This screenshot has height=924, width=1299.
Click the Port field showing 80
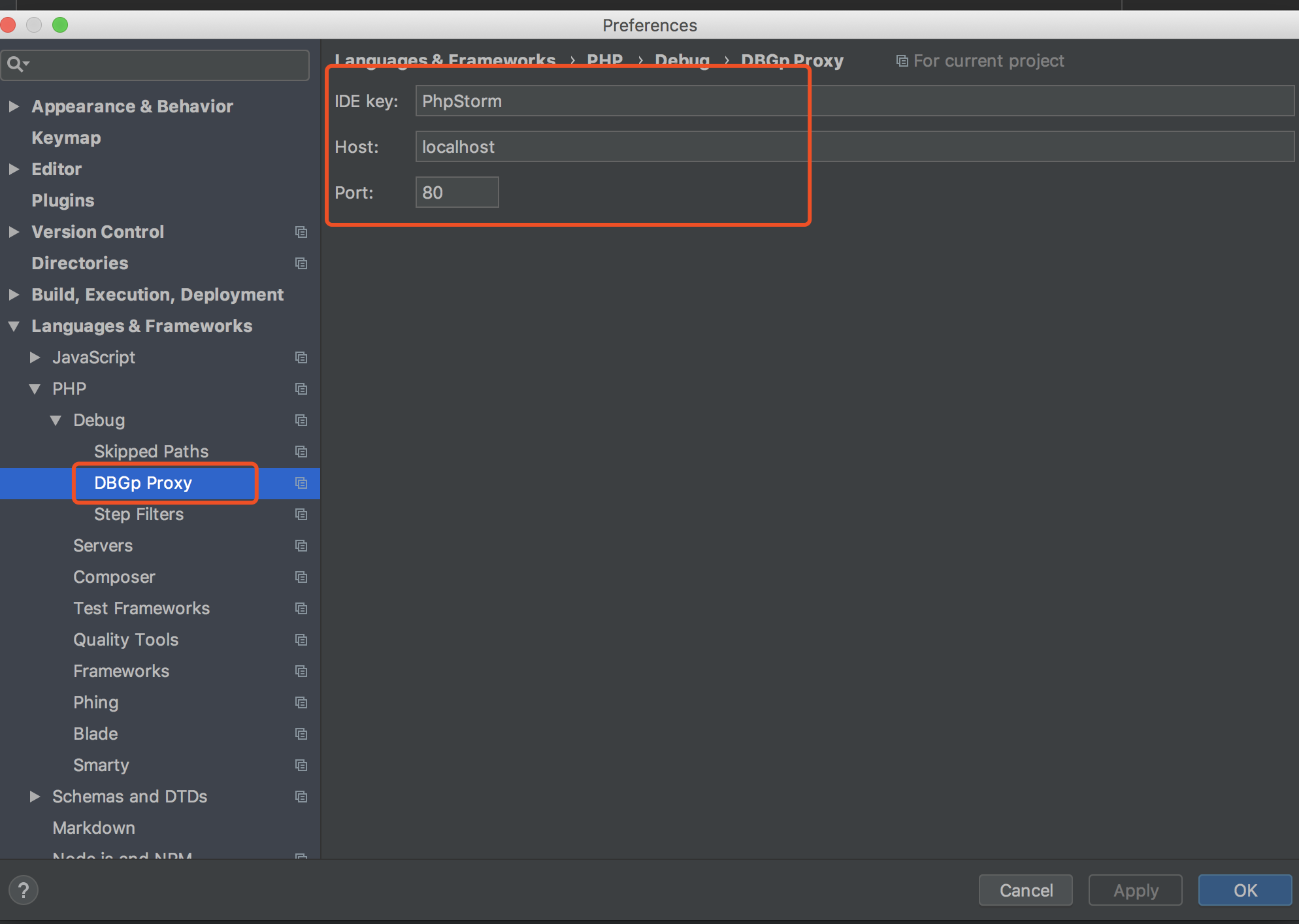coord(457,192)
